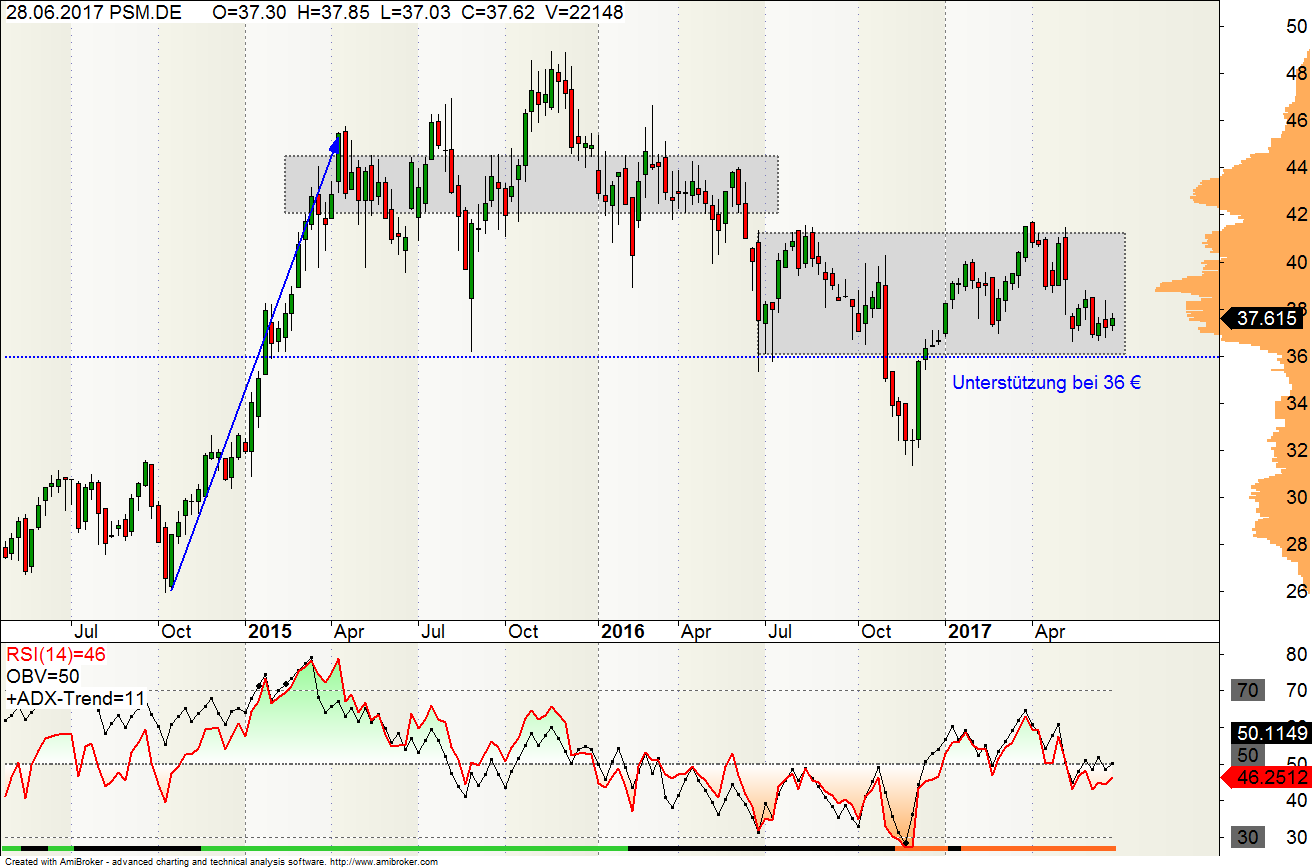Click the red 46.2512 RSI value tag

[1267, 776]
